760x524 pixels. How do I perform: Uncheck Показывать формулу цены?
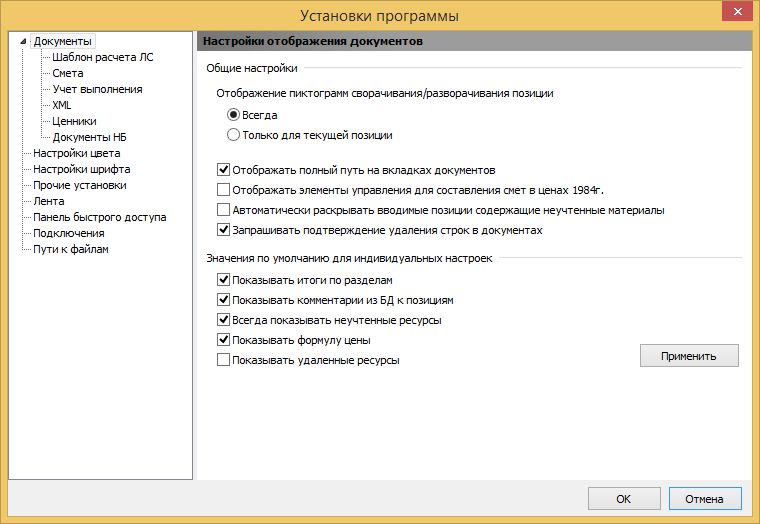pos(223,340)
